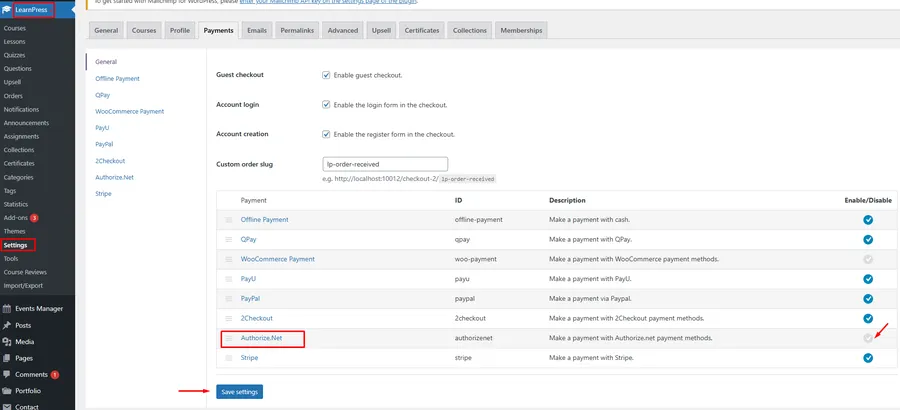Image resolution: width=900 pixels, height=410 pixels.
Task: Click the LearnPress graduation cap icon
Action: (7, 10)
